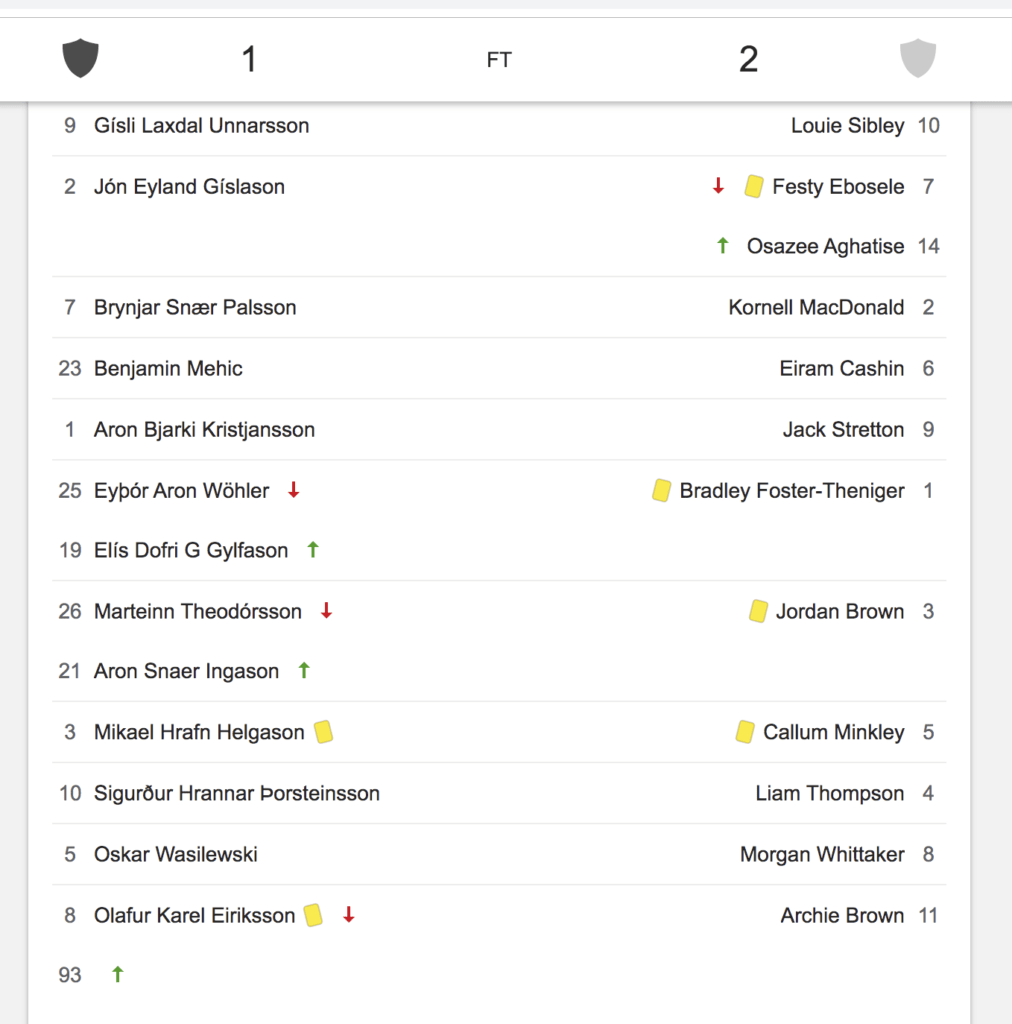
Task: Open Gísli Laxdal Unnarsson's player page
Action: (x=202, y=125)
